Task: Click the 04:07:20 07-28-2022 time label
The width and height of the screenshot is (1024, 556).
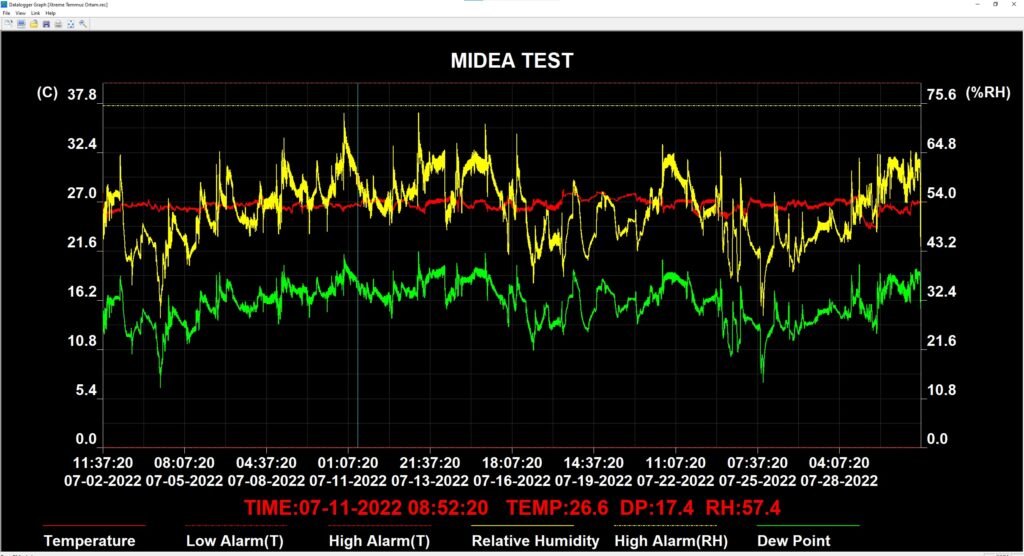Action: (x=839, y=472)
